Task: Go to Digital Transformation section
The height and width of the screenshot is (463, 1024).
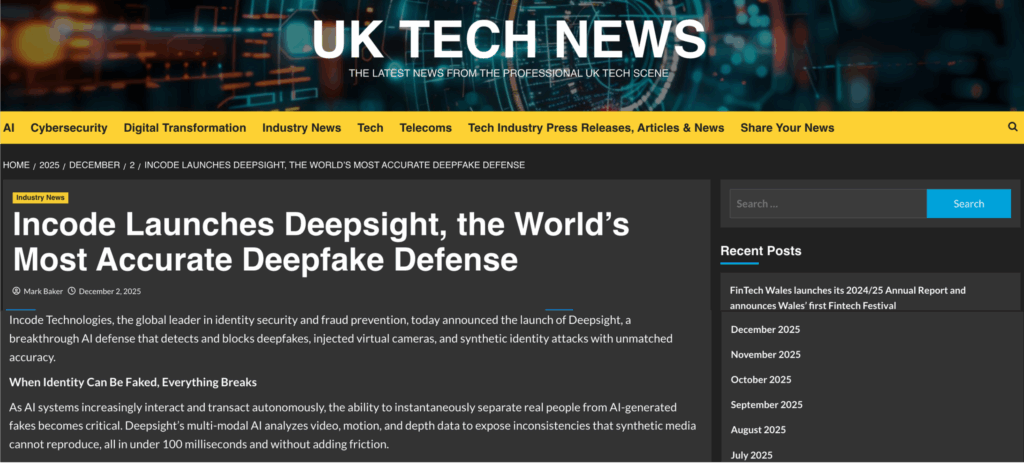Action: tap(185, 128)
